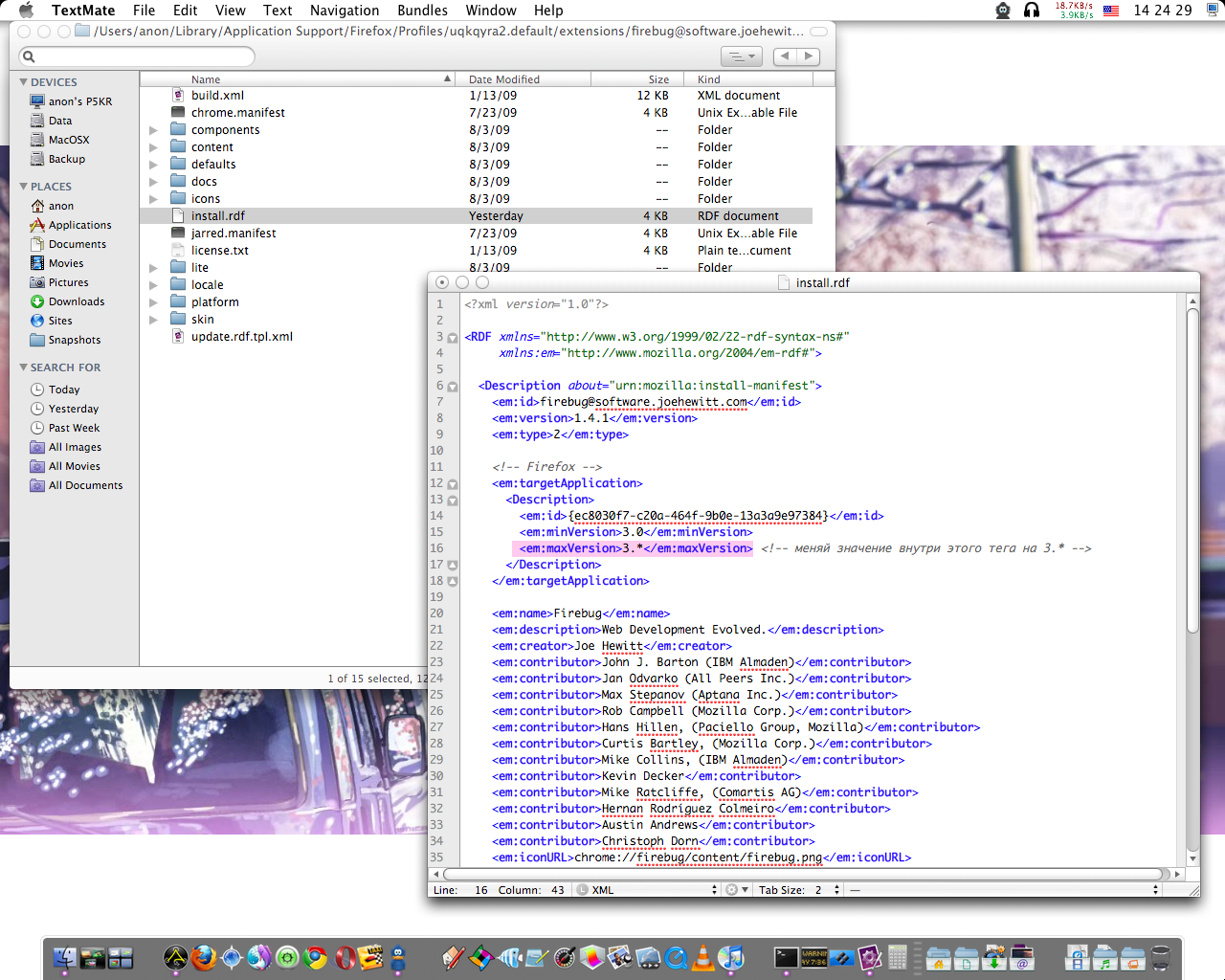Open Terminal from the Dock
Screen dimensions: 1225x980
pos(787,958)
